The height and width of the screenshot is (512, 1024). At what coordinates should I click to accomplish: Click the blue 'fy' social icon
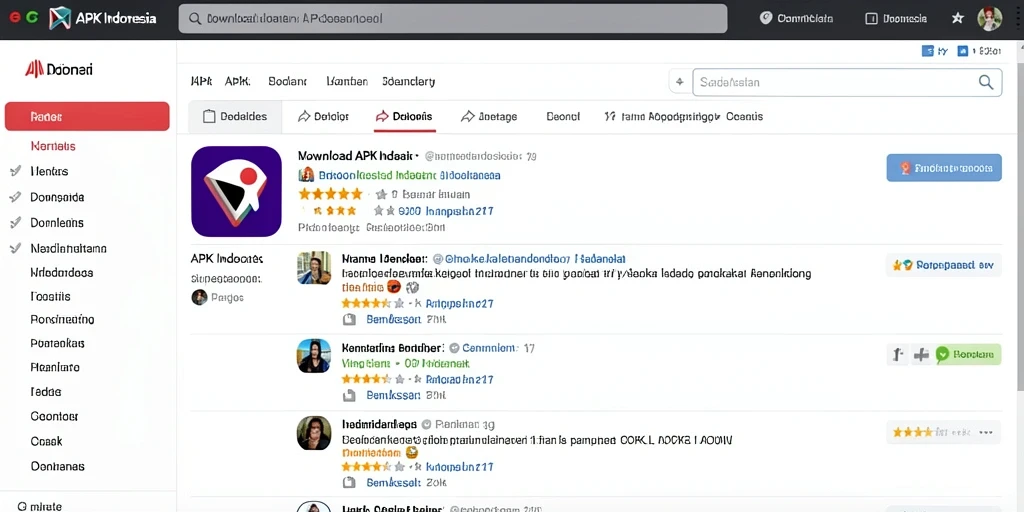(927, 51)
